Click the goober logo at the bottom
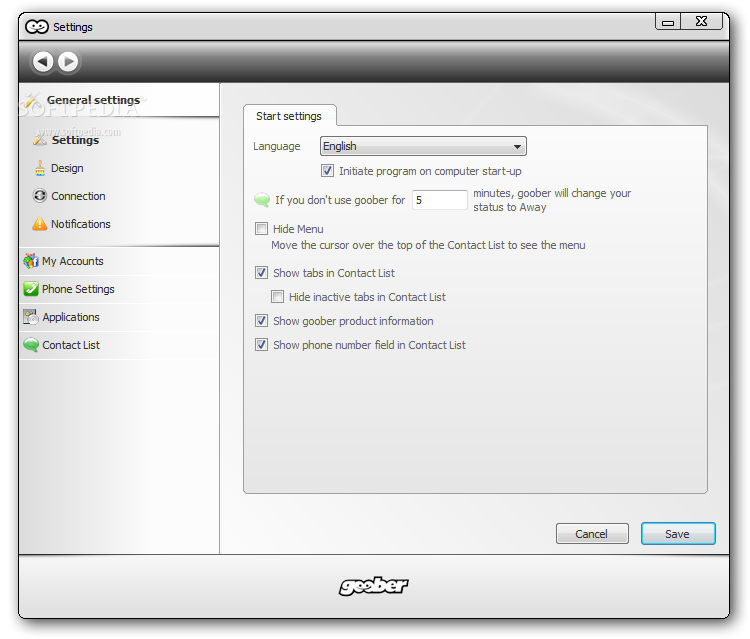This screenshot has width=750, height=639. (x=374, y=586)
